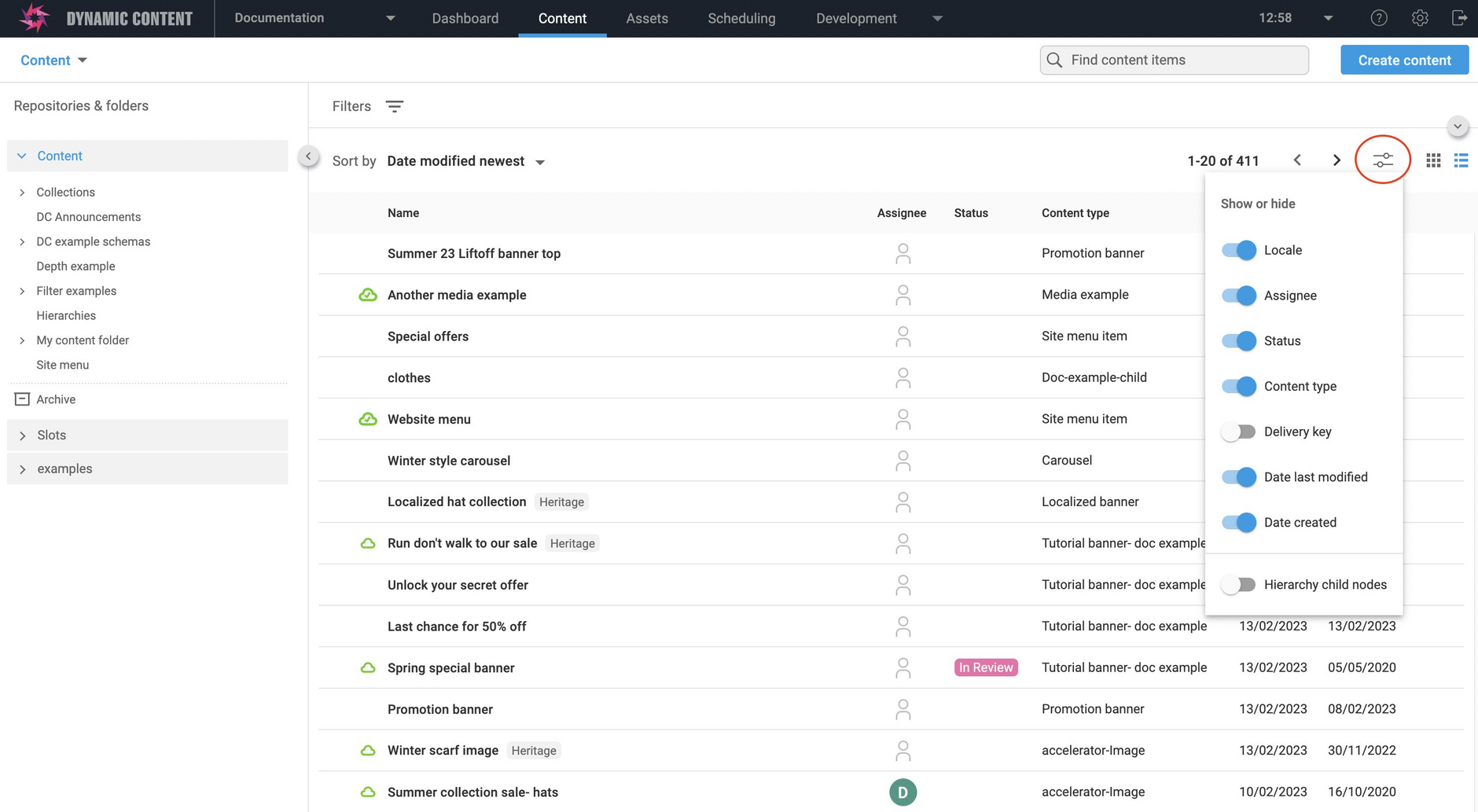The image size is (1478, 812).
Task: Expand the Collections folder
Action: coord(22,193)
